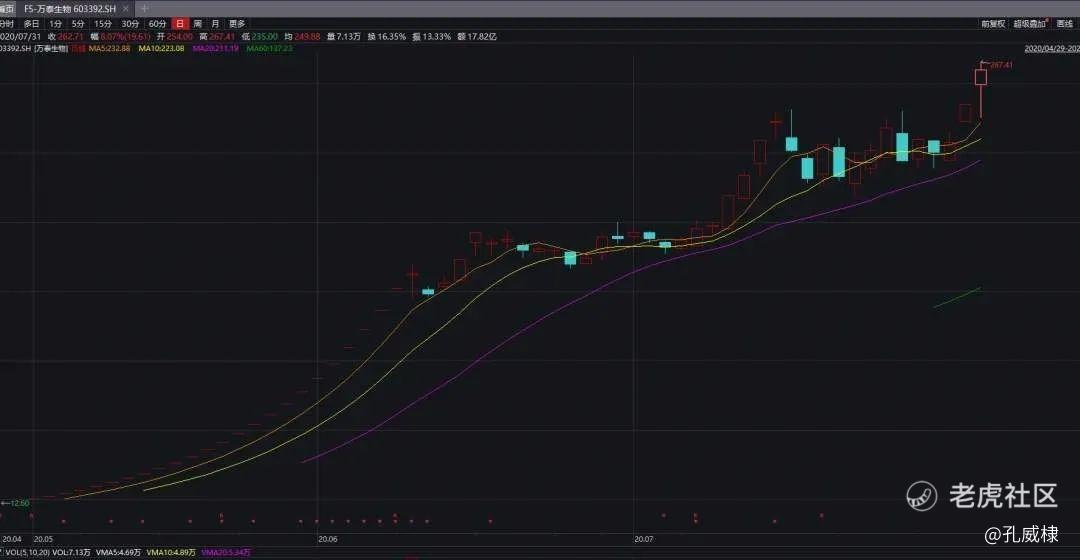Click the 12.50 low price marker
Screen dimensions: 1080x560
(19, 504)
